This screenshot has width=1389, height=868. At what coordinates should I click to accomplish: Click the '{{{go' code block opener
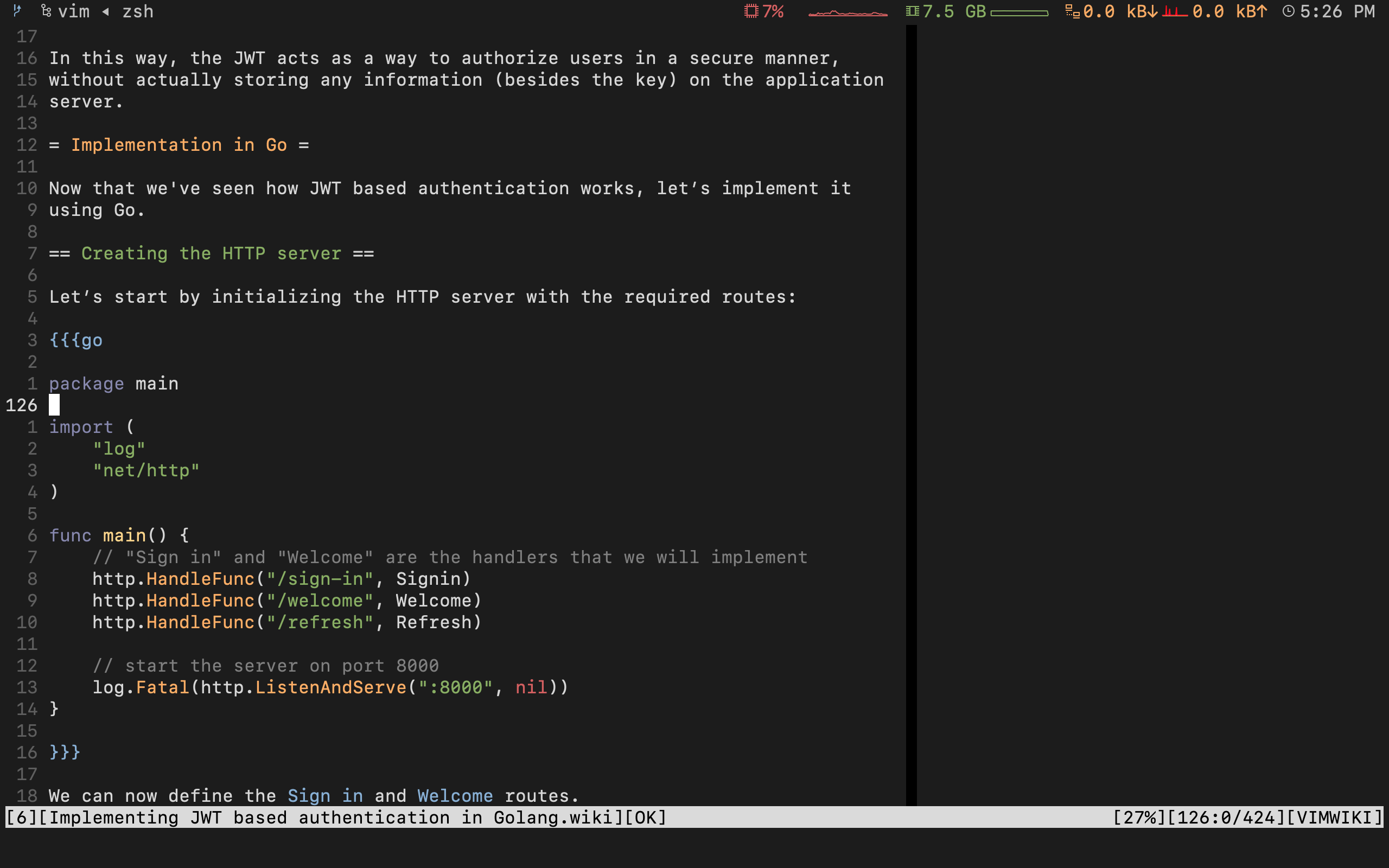pyautogui.click(x=76, y=341)
